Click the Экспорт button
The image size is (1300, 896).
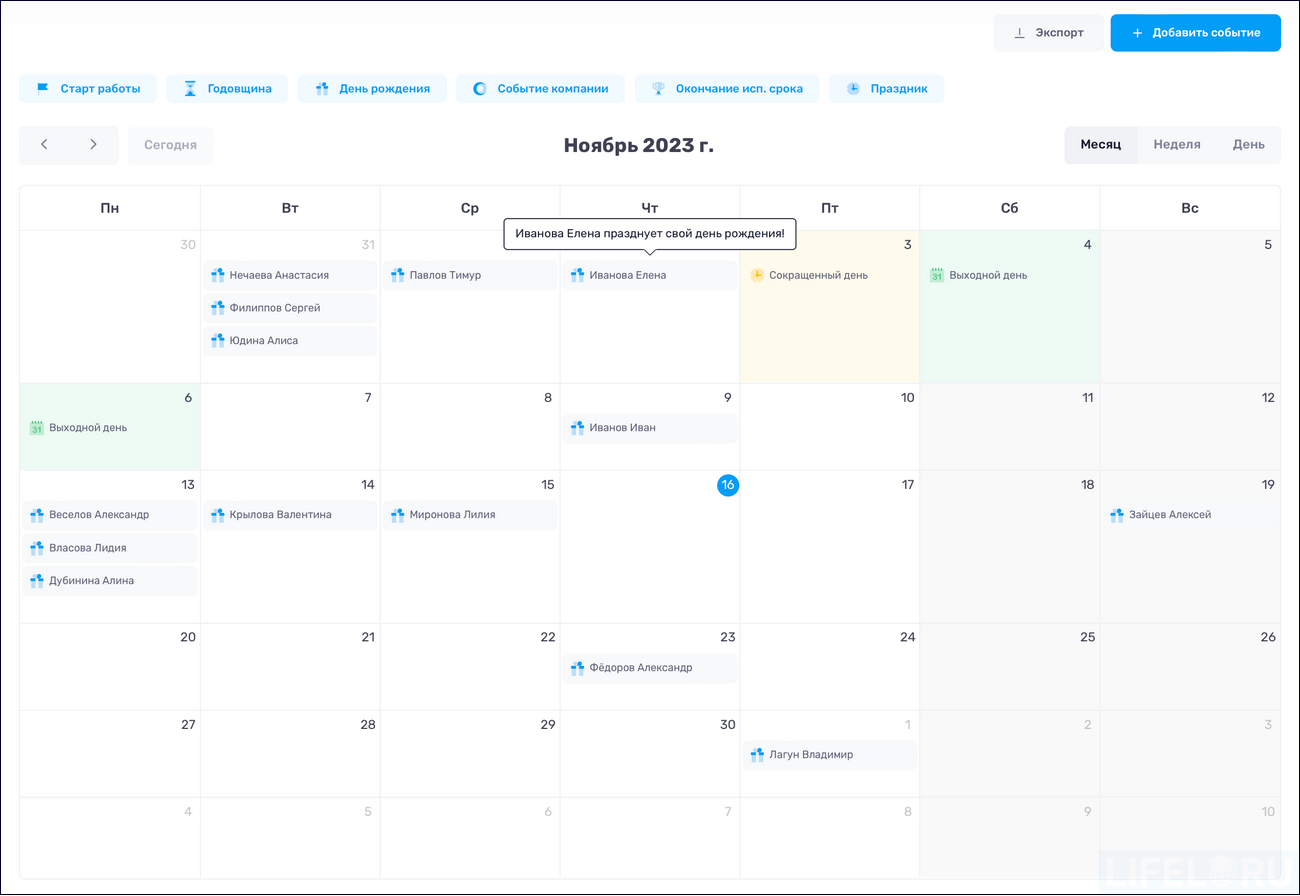coord(1049,32)
